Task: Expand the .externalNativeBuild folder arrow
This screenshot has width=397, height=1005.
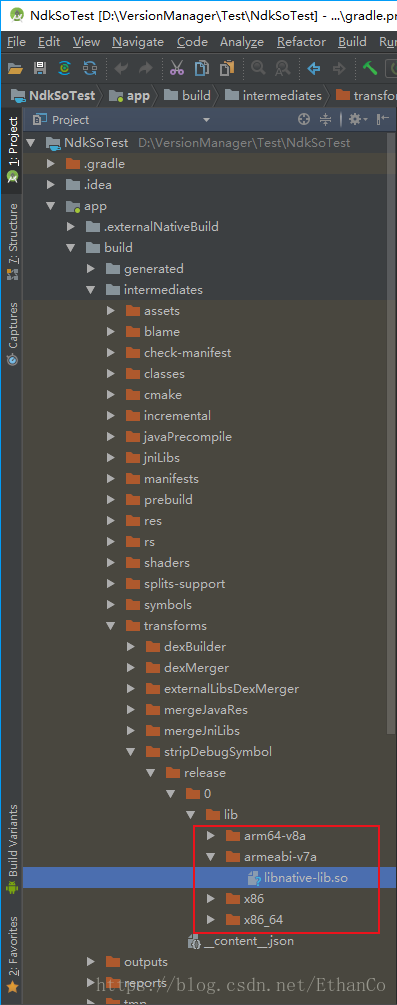Action: coord(71,226)
